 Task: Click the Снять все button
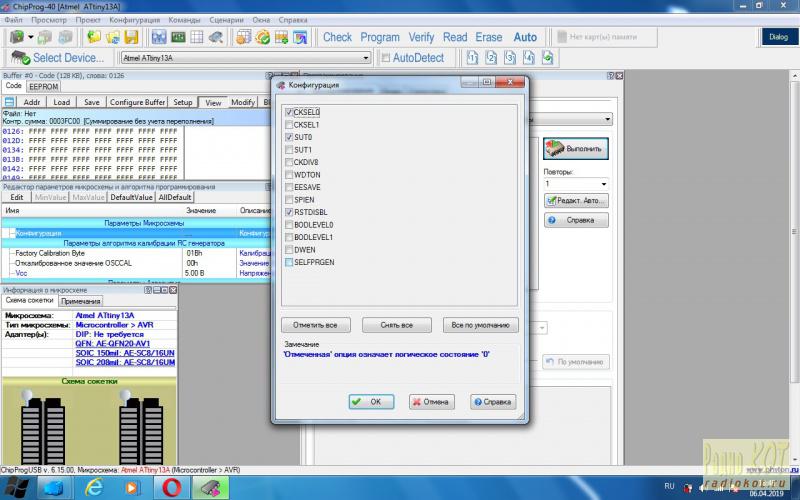396,325
